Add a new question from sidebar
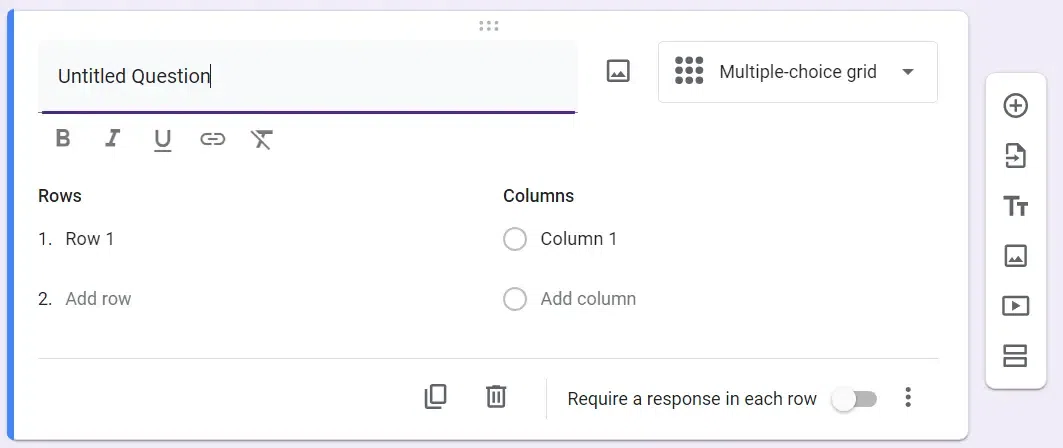1063x448 pixels. pos(1015,106)
